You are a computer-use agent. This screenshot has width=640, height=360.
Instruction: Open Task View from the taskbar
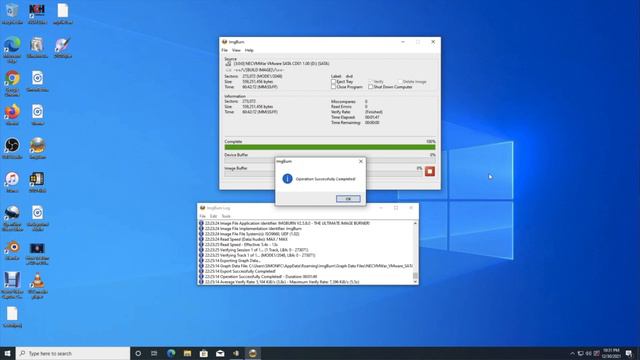coord(154,353)
